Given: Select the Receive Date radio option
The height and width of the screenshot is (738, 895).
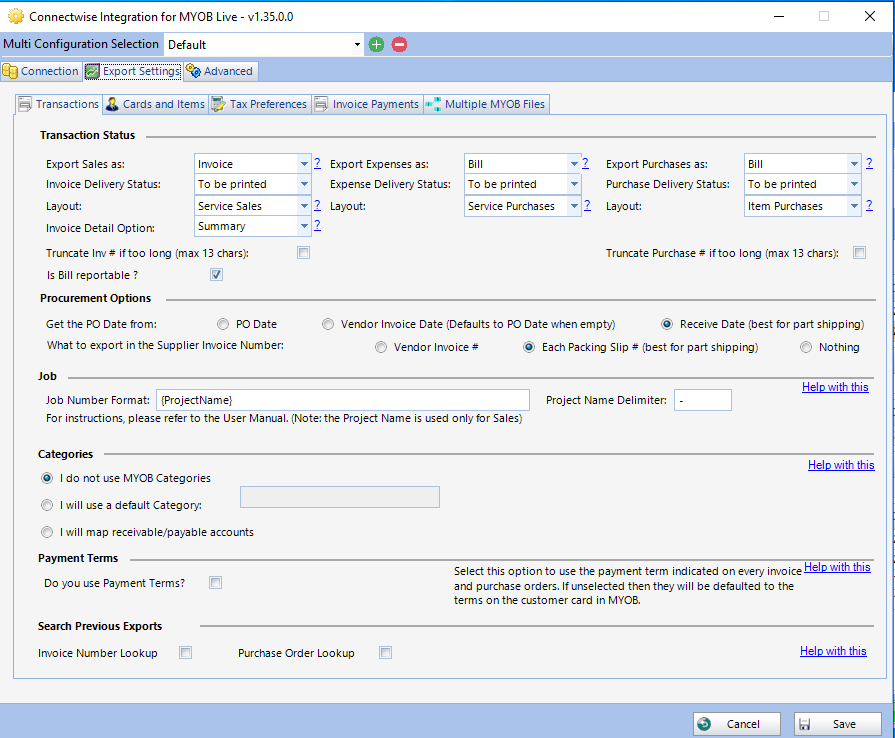Looking at the screenshot, I should 667,324.
